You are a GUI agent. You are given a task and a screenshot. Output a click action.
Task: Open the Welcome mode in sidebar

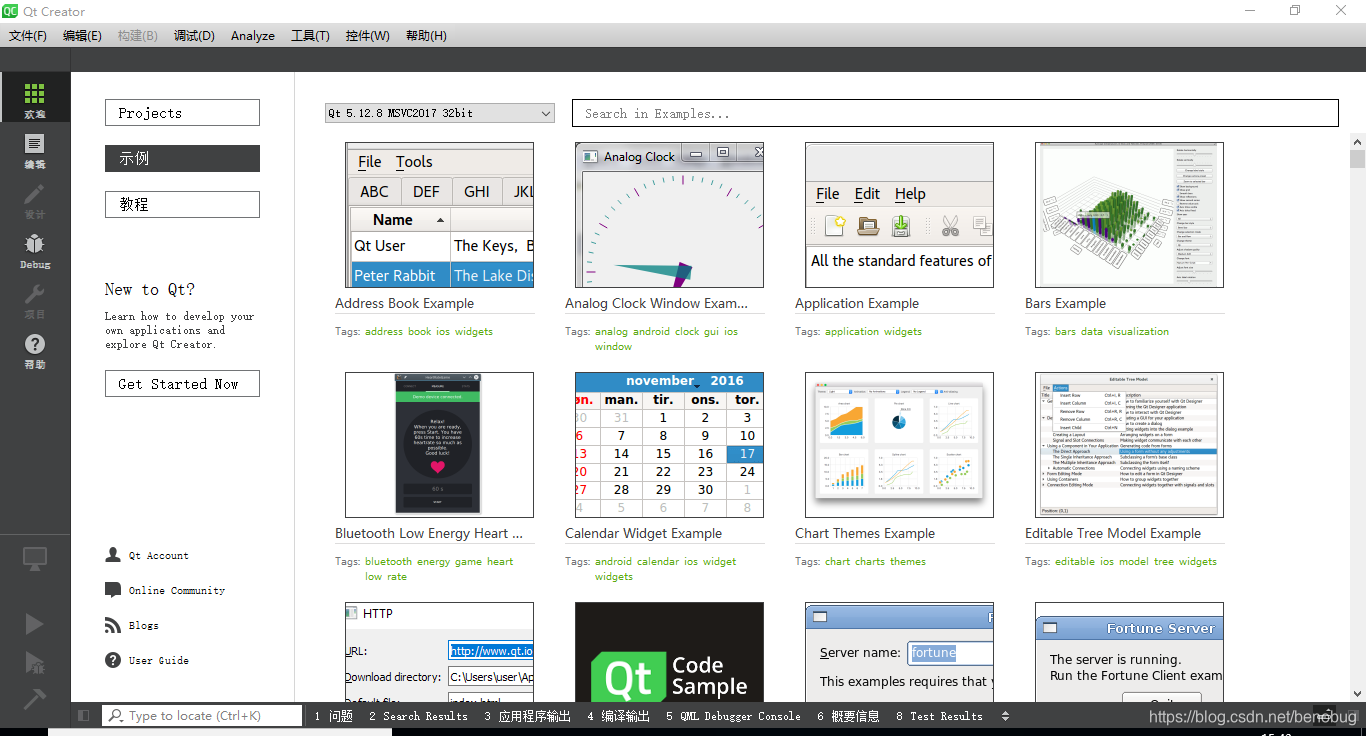[35, 98]
